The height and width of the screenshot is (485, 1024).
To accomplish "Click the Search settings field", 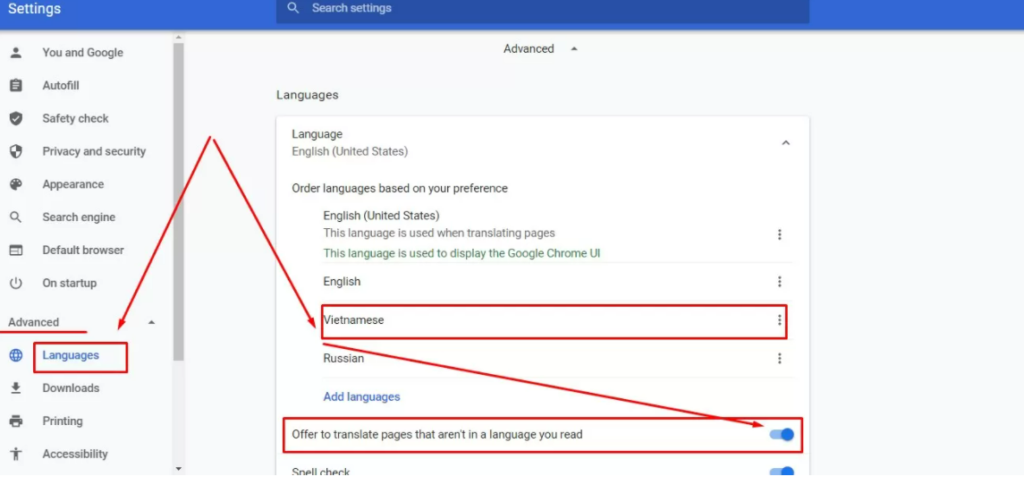I will tap(543, 9).
